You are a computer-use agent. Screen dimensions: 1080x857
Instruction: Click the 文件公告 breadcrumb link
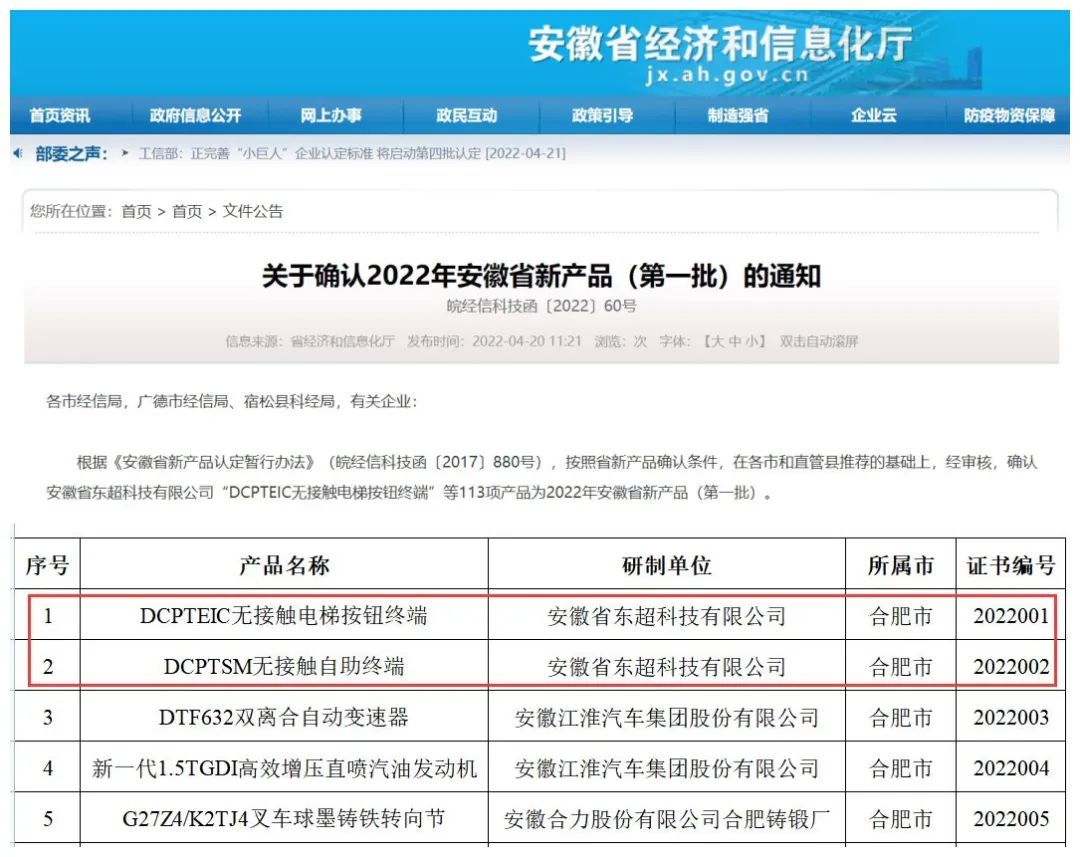253,211
